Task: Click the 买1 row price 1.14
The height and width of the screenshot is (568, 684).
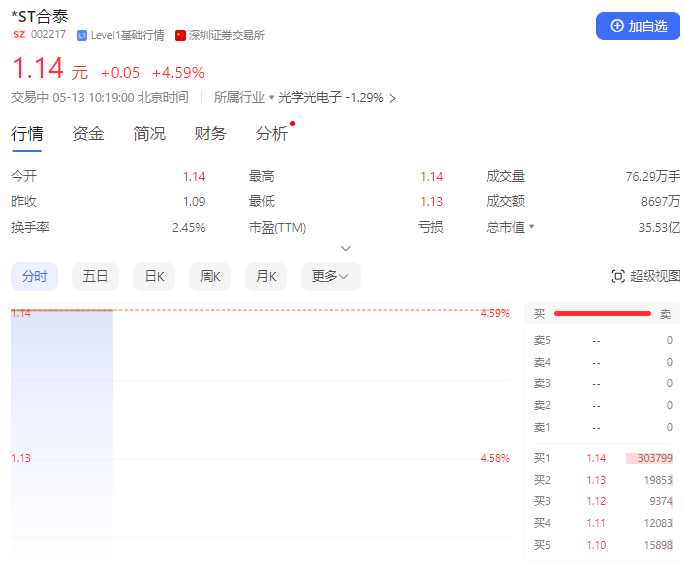Action: click(x=596, y=458)
